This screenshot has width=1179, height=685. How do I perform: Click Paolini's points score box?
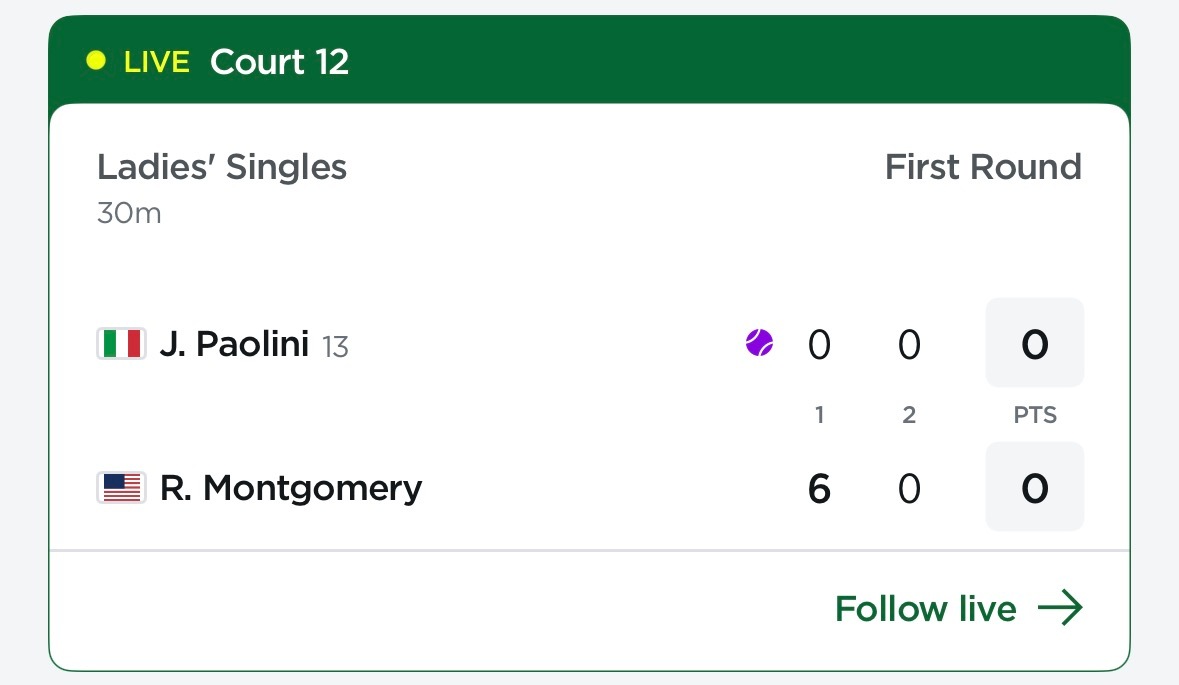click(x=1035, y=343)
